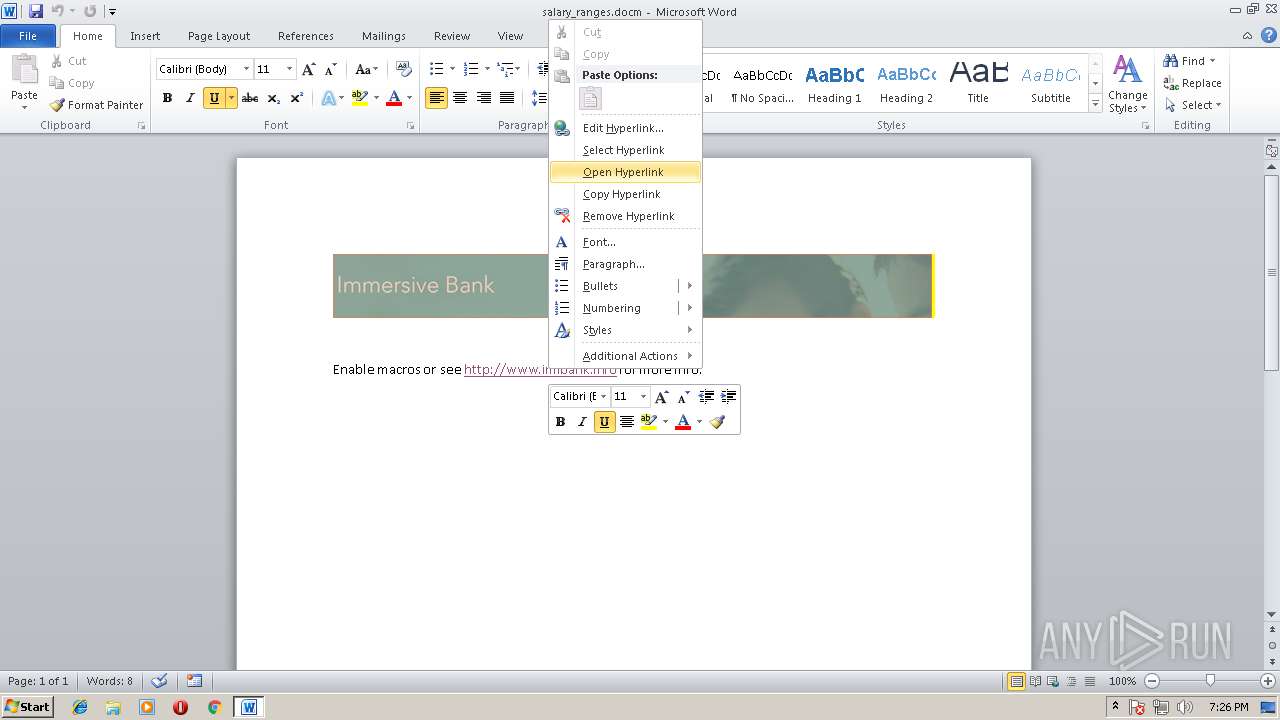1280x720 pixels.
Task: Expand Additional Actions submenu
Action: point(625,356)
